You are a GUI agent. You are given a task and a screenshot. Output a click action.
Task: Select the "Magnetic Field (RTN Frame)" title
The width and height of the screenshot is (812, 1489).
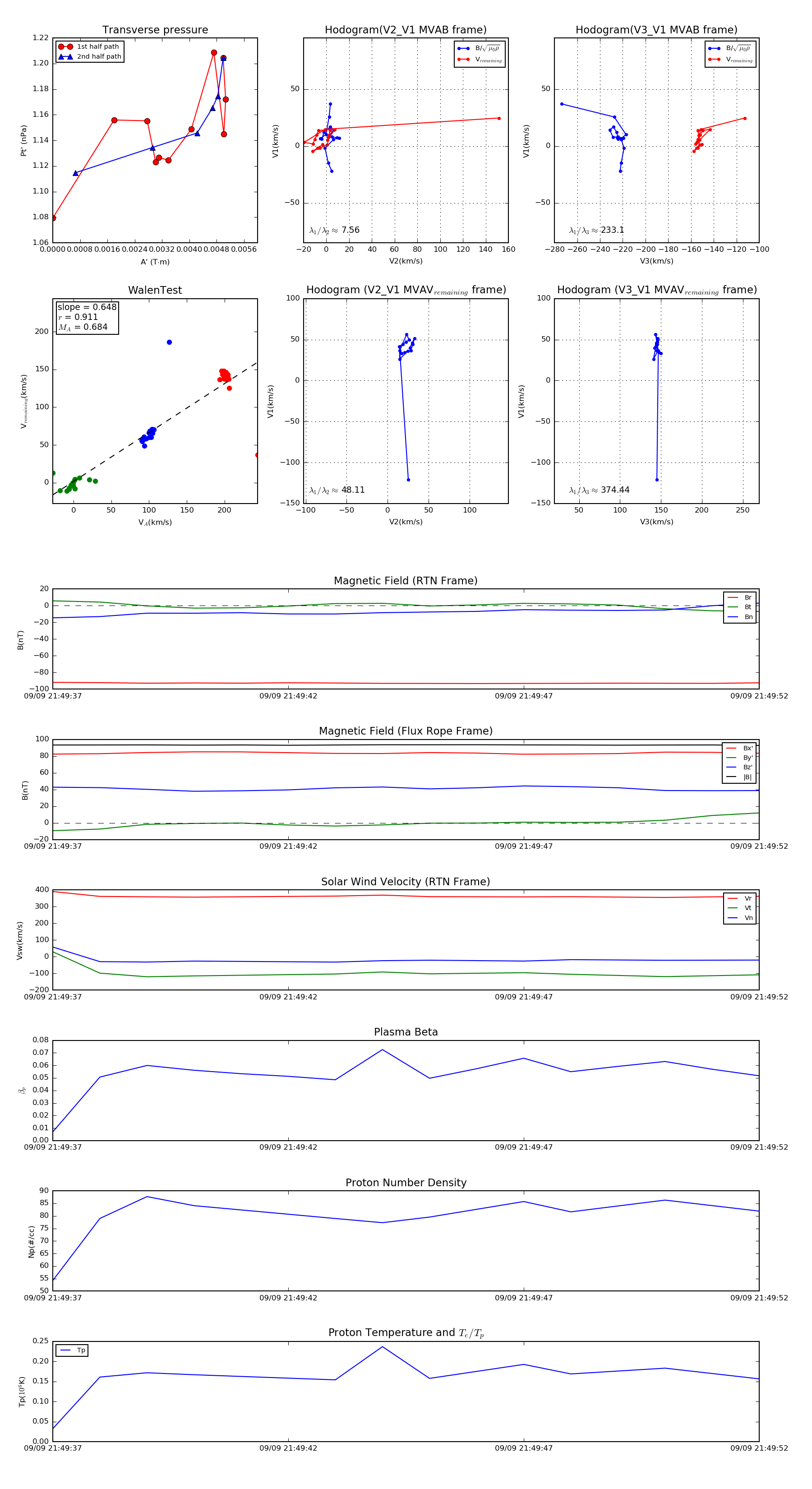[406, 581]
